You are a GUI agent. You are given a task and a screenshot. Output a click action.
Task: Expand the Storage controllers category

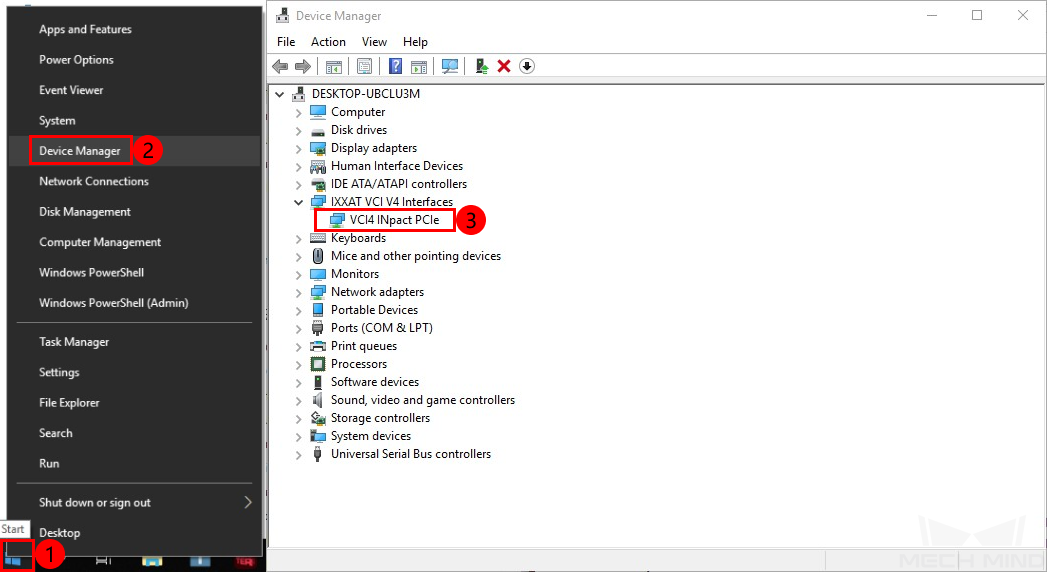point(298,418)
